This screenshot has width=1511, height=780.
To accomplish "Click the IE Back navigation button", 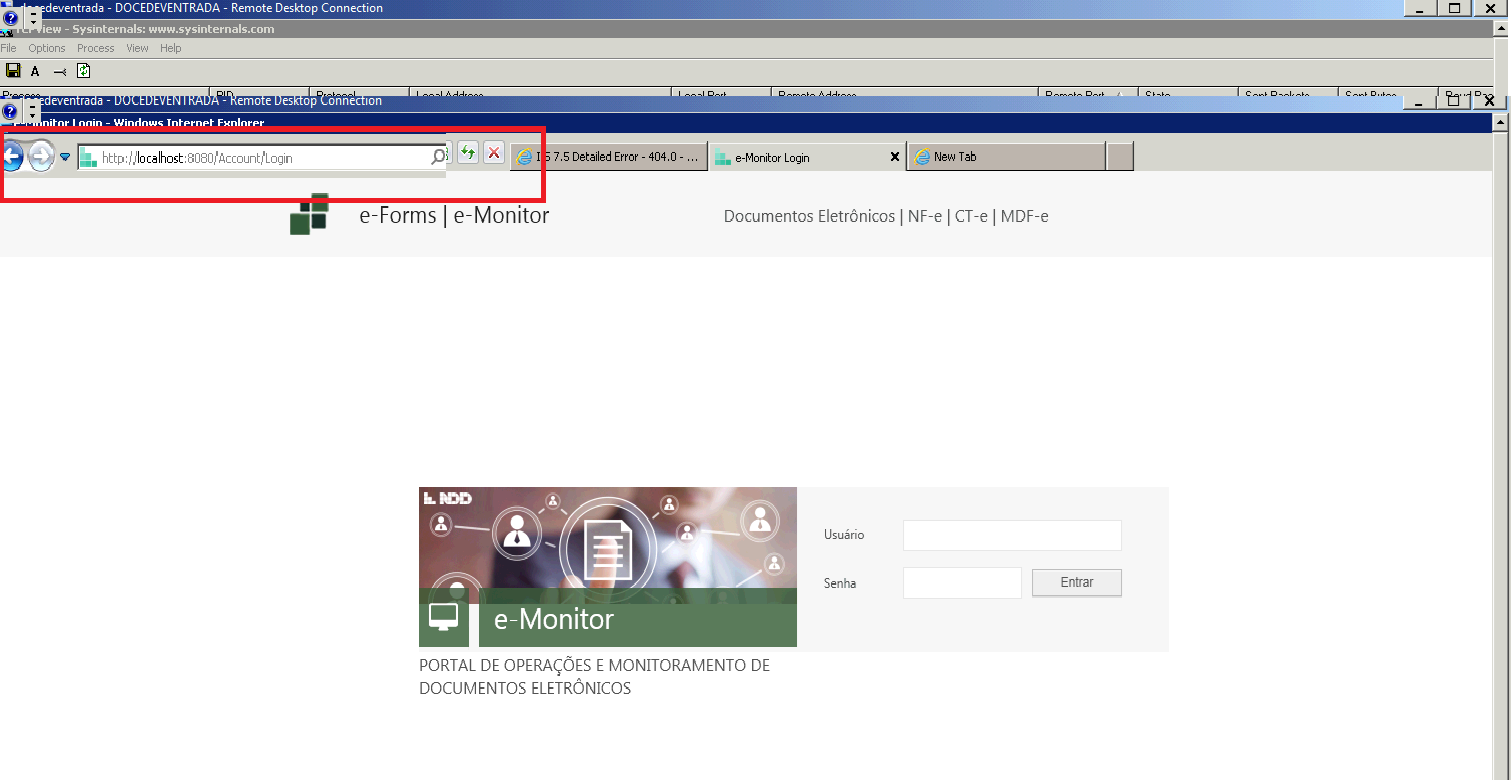I will click(x=11, y=156).
